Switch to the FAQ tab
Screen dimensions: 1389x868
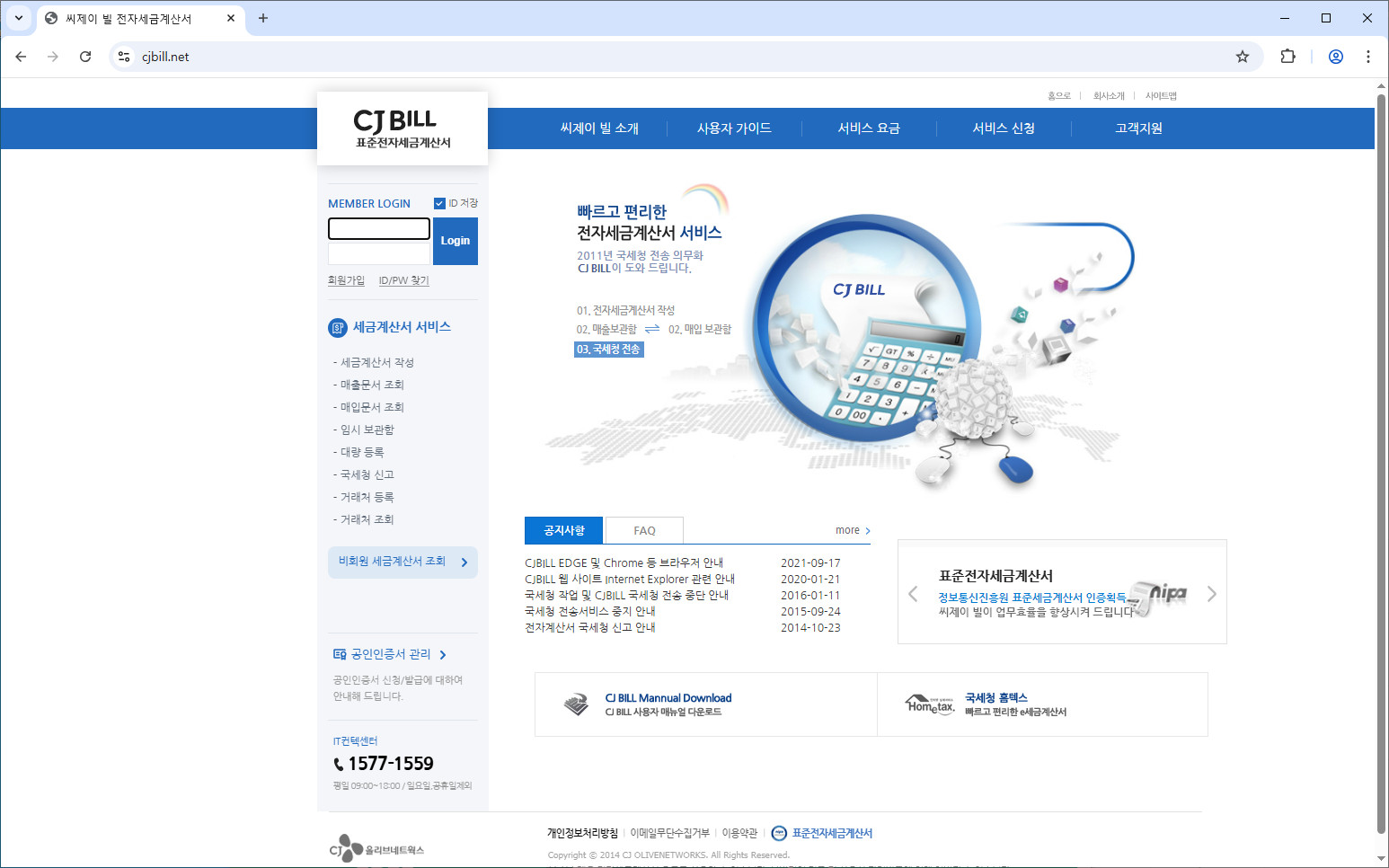point(644,530)
